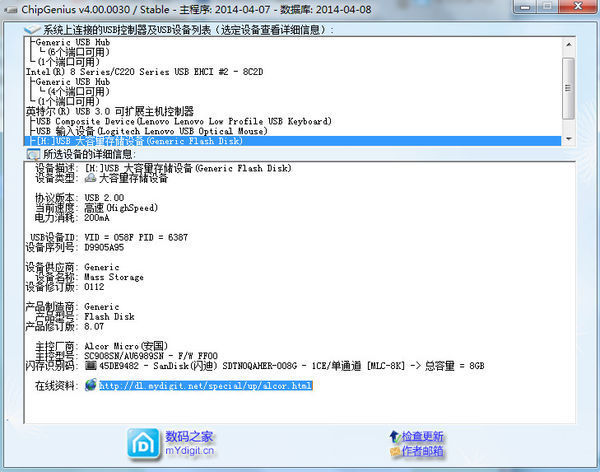Image resolution: width=600 pixels, height=472 pixels.
Task: Click the Alcor Micro(安国) vendor text
Action: [126, 346]
